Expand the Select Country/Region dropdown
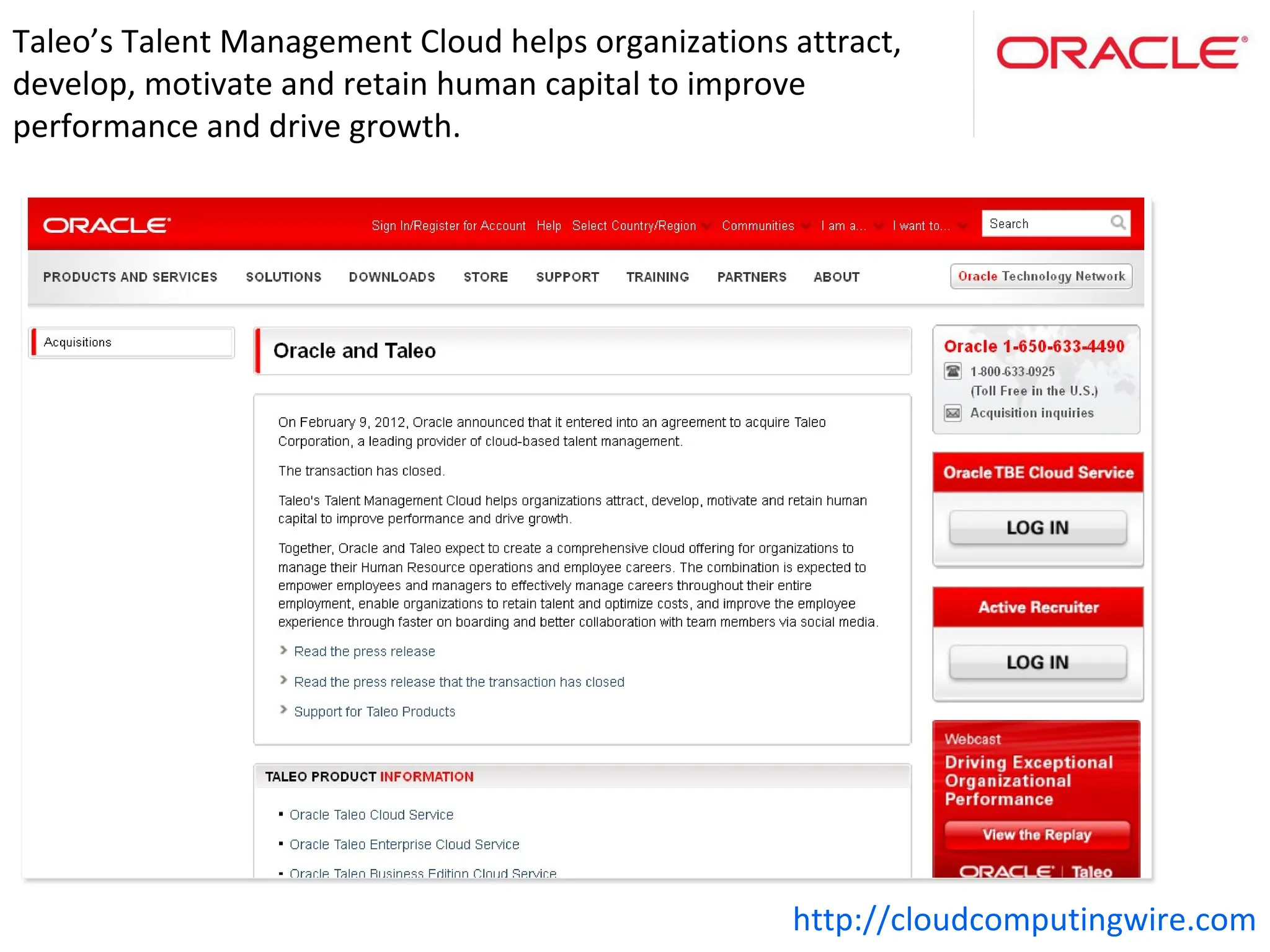The width and height of the screenshot is (1270, 952). [x=641, y=226]
